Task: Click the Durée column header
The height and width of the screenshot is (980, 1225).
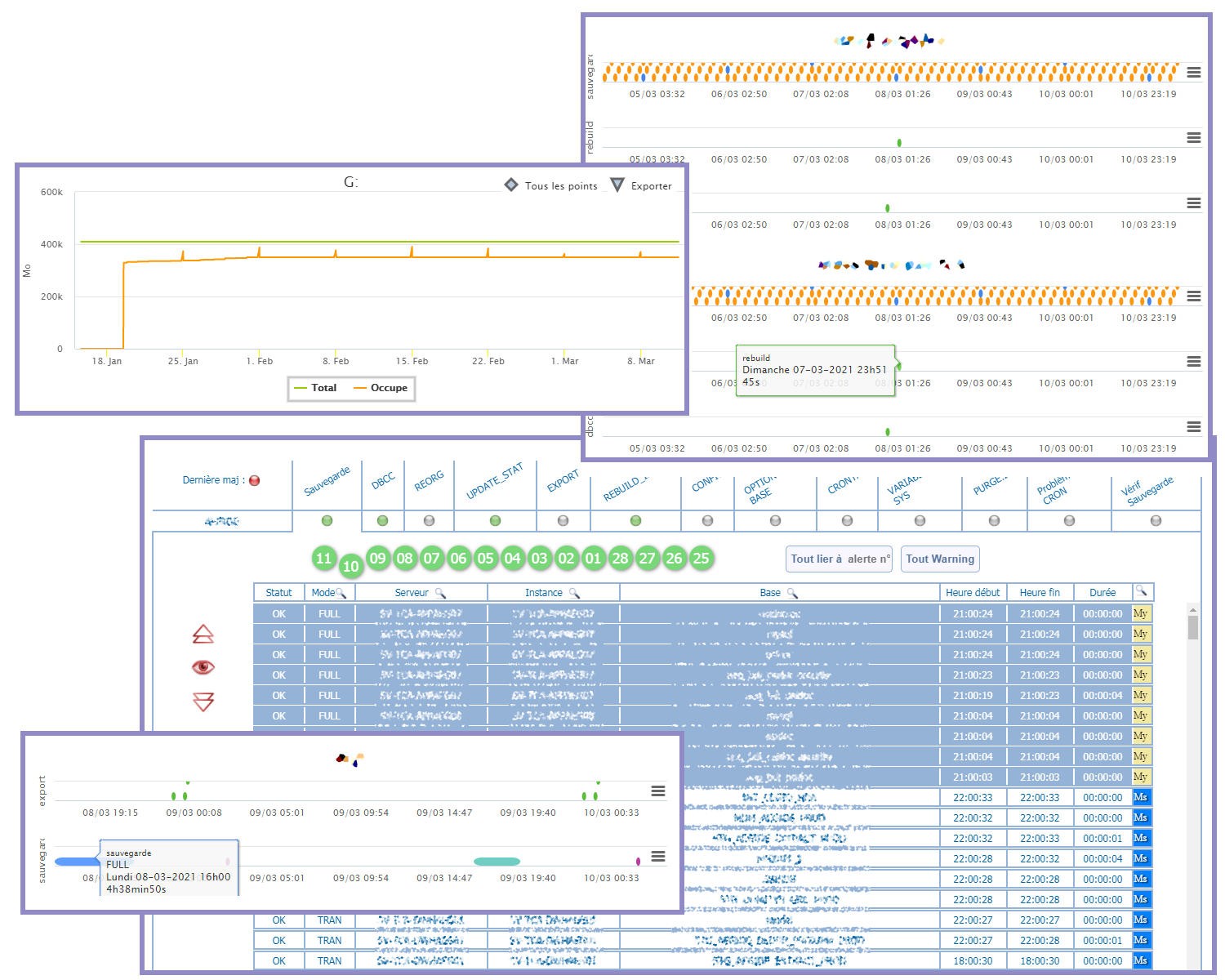Action: pyautogui.click(x=1102, y=593)
